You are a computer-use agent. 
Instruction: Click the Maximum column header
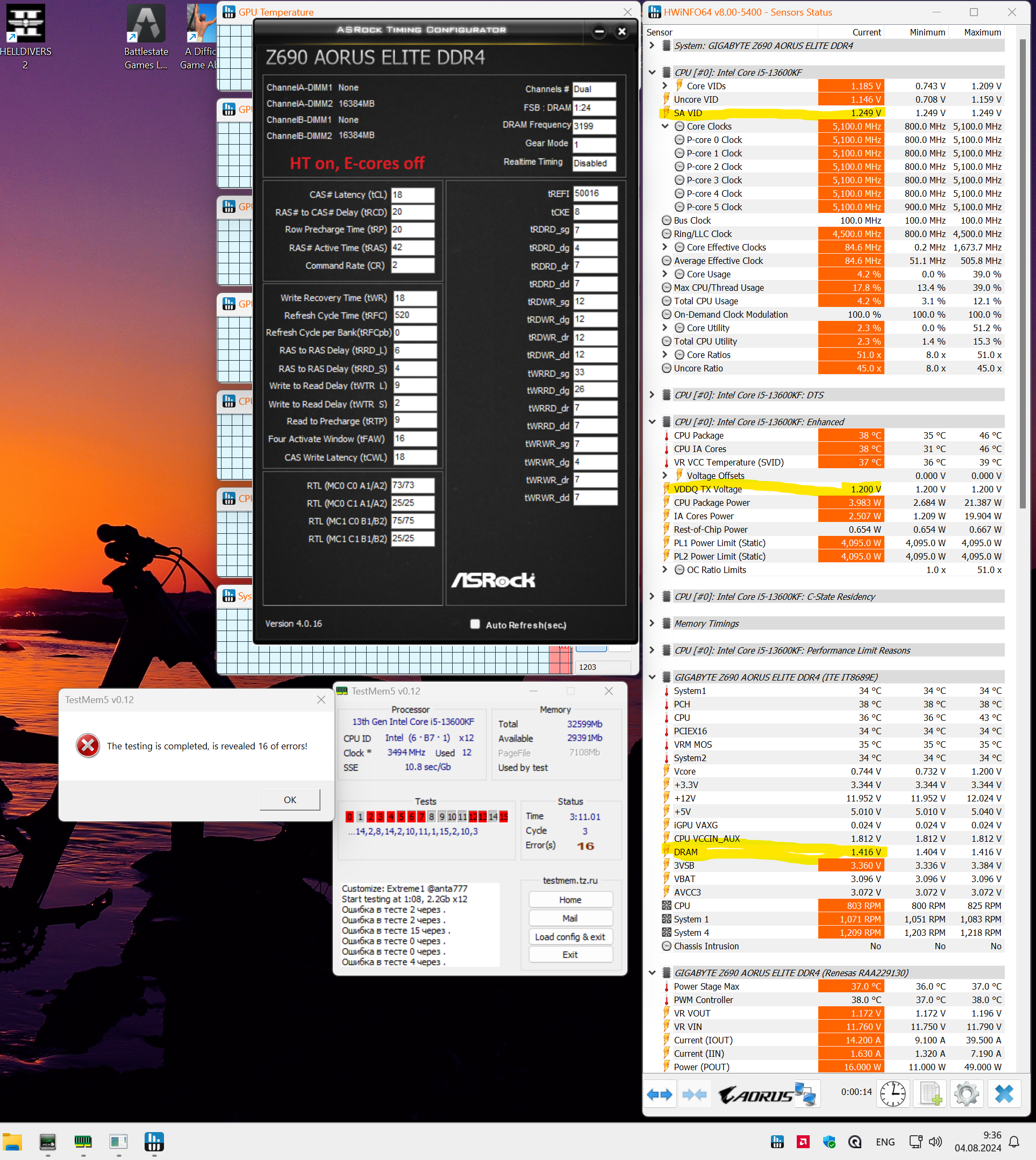(x=982, y=32)
